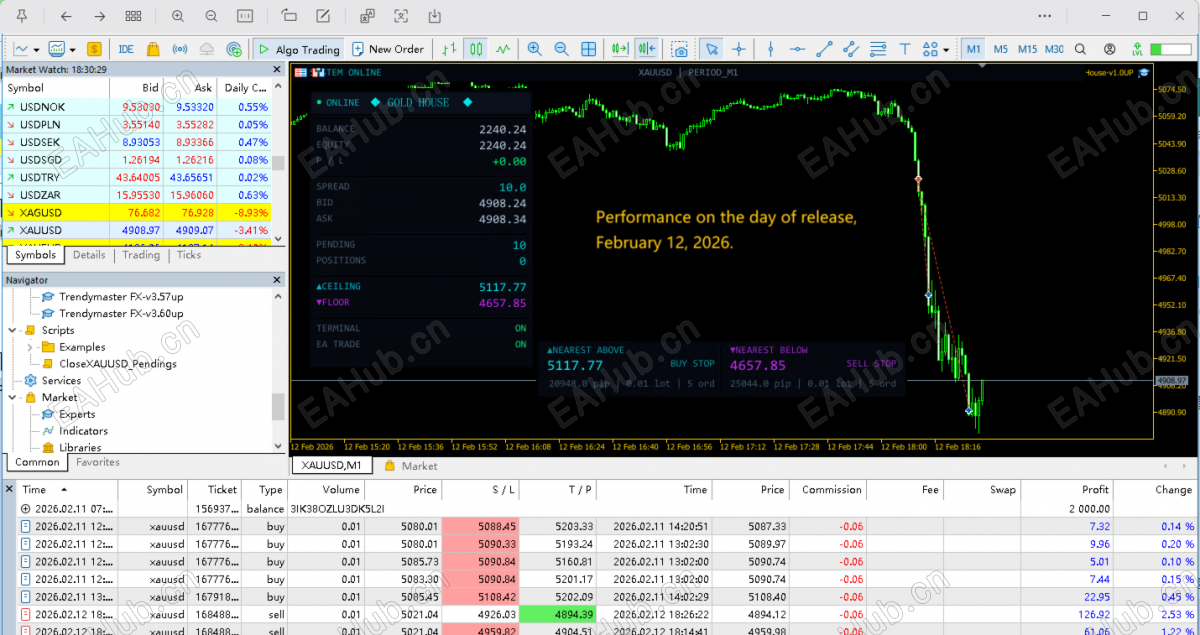The image size is (1200, 635).
Task: Select the cursor arrow tool
Action: 711,49
